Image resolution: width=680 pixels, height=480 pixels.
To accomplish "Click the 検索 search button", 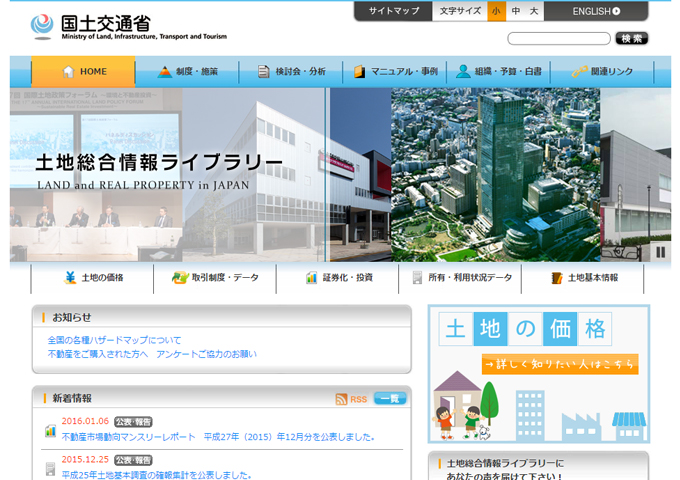I will pos(631,39).
